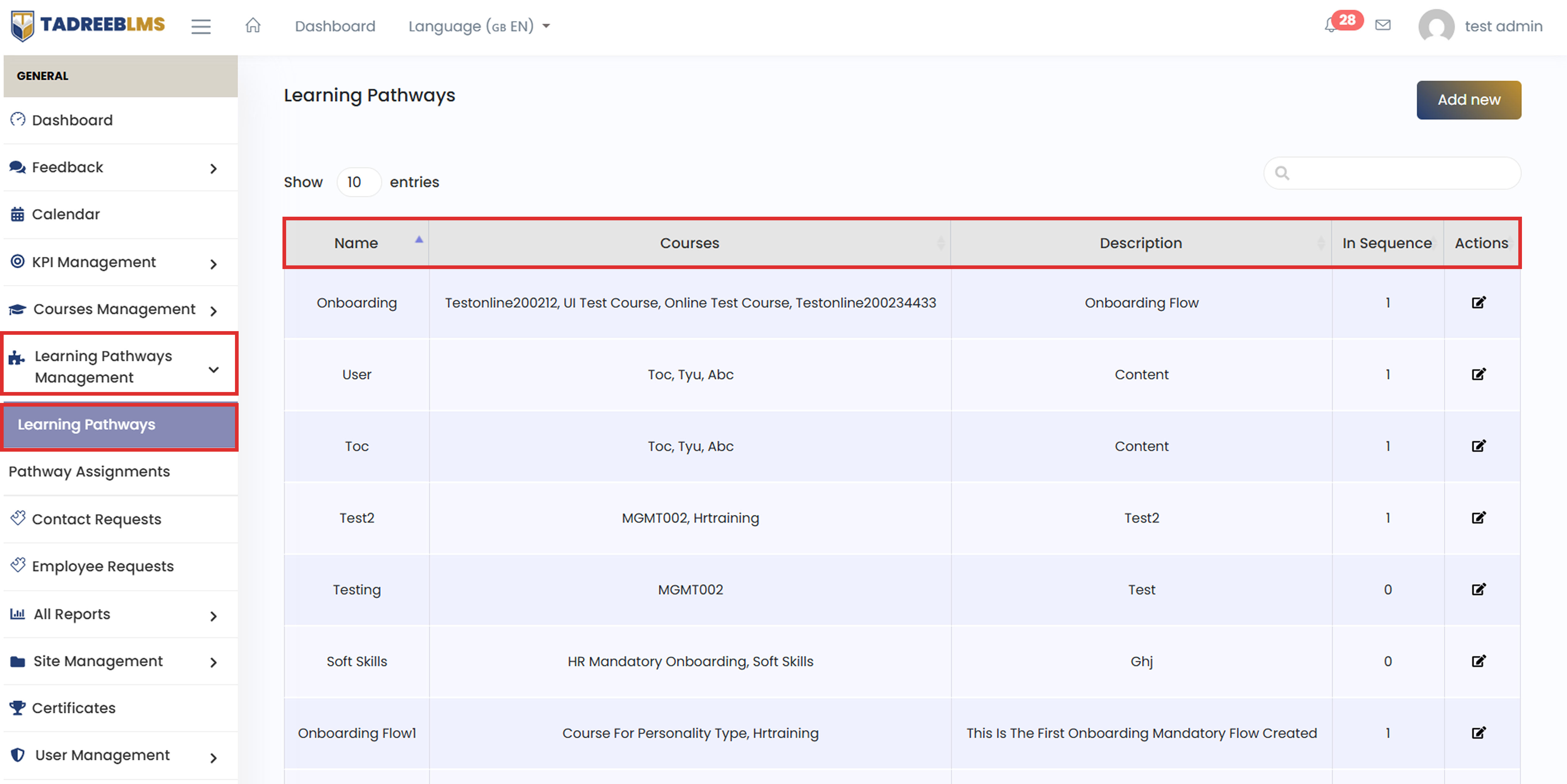Edit the User pathway row
This screenshot has width=1567, height=784.
tap(1479, 374)
